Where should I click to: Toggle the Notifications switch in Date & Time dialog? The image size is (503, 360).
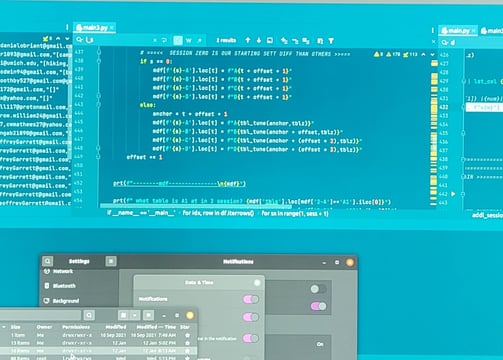(251, 299)
